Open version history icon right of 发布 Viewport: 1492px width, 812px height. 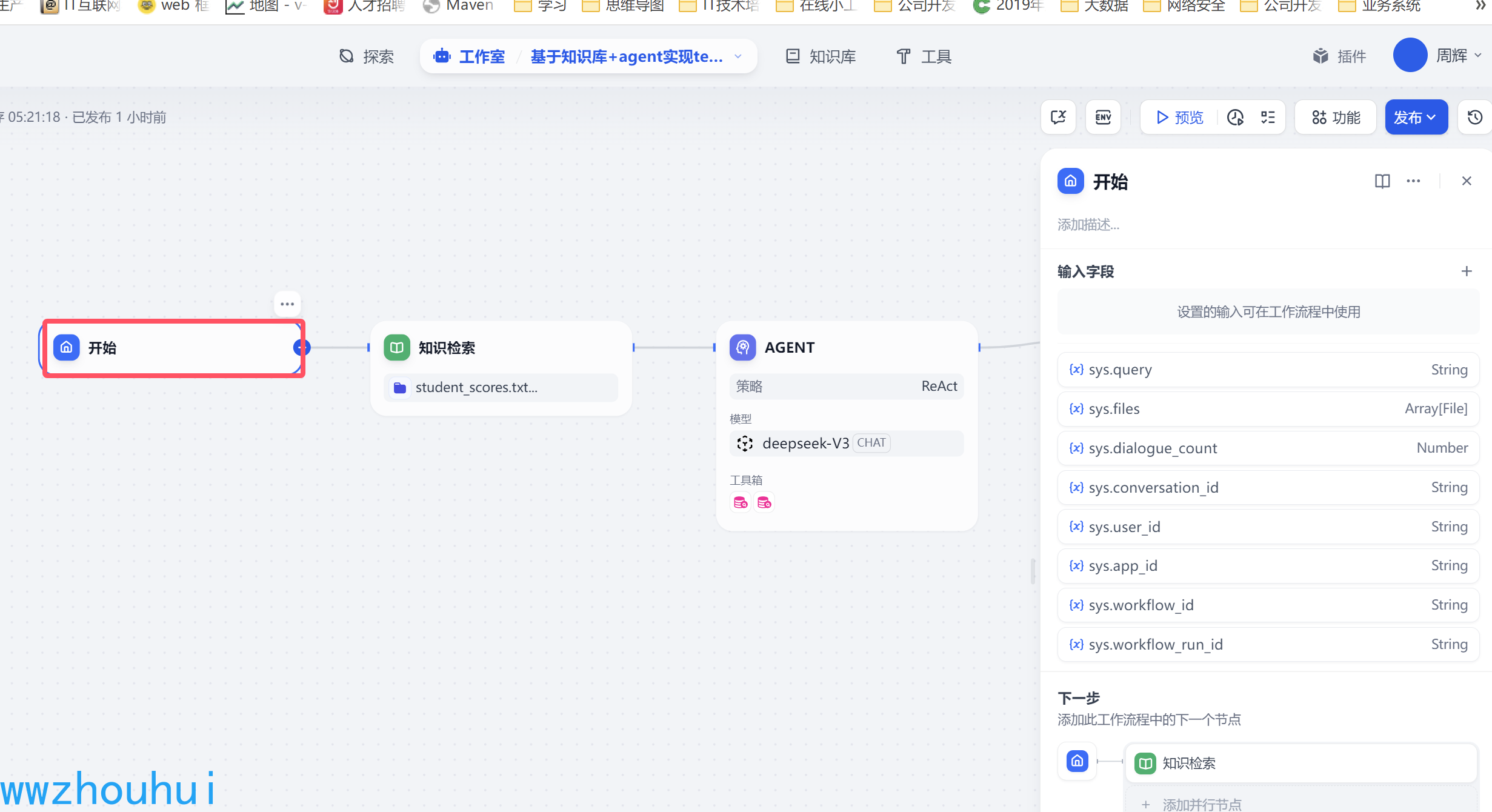point(1474,117)
